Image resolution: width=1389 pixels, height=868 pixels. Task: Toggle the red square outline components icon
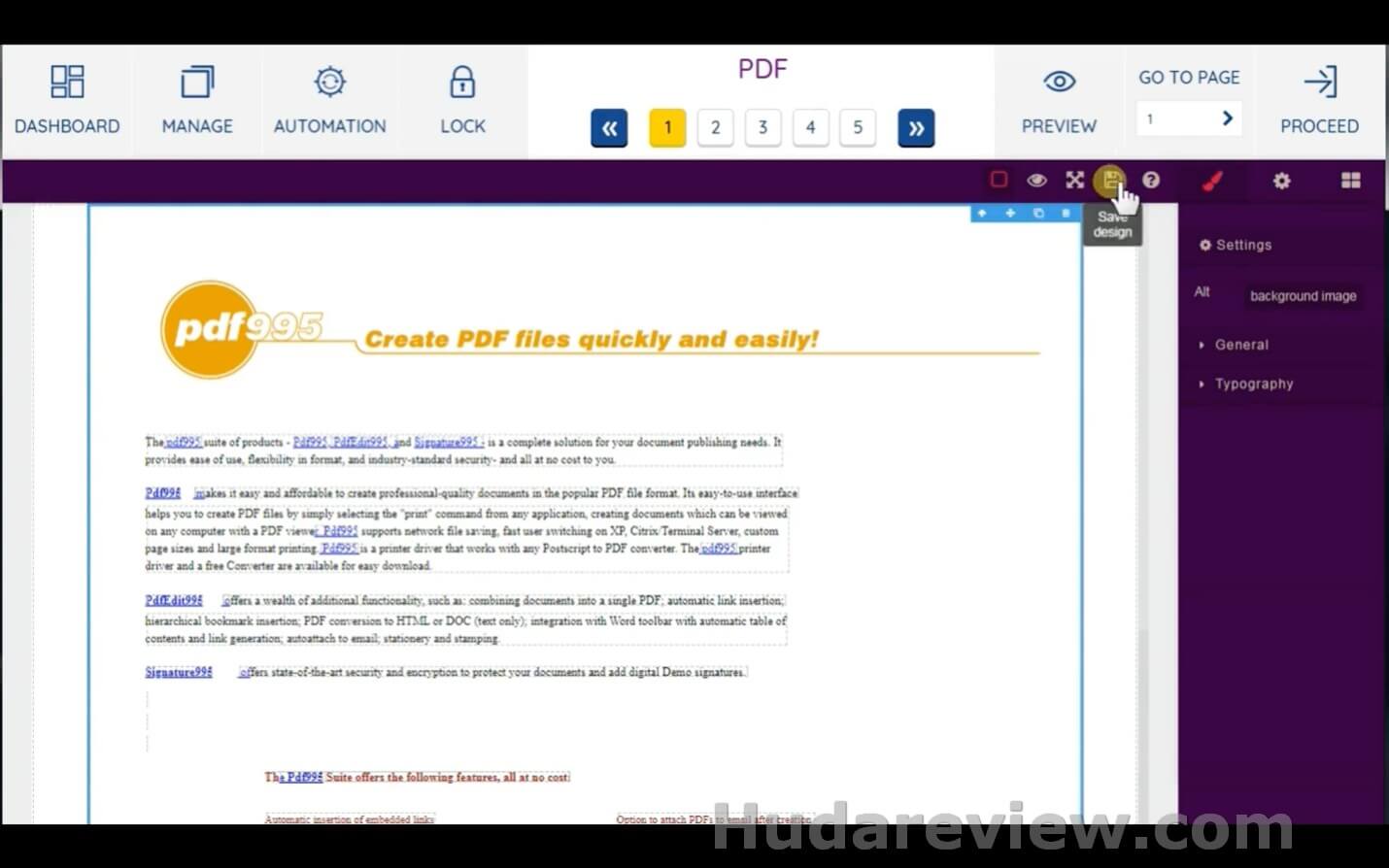(999, 180)
